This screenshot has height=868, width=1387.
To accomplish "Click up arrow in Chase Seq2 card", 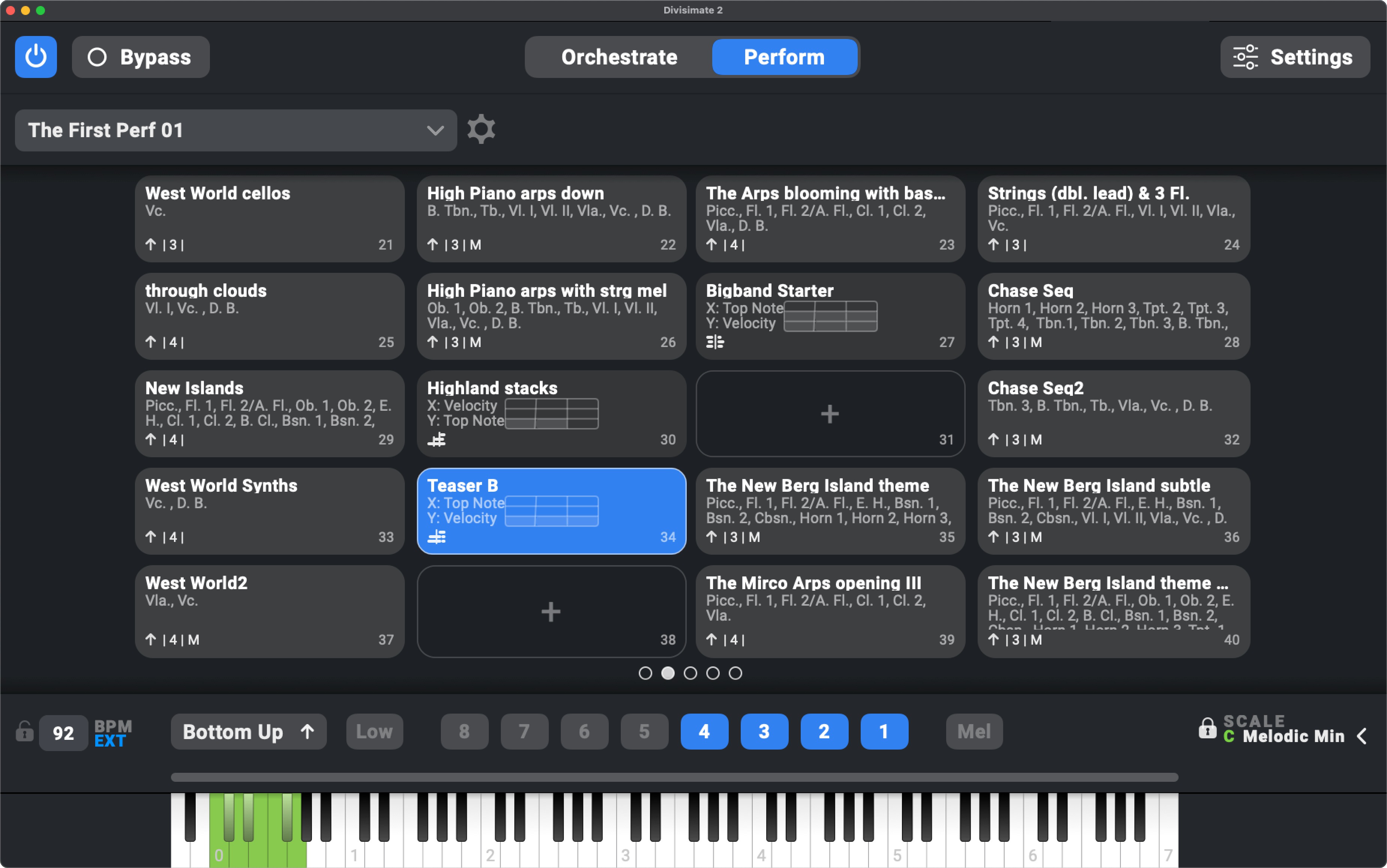I will [x=994, y=440].
